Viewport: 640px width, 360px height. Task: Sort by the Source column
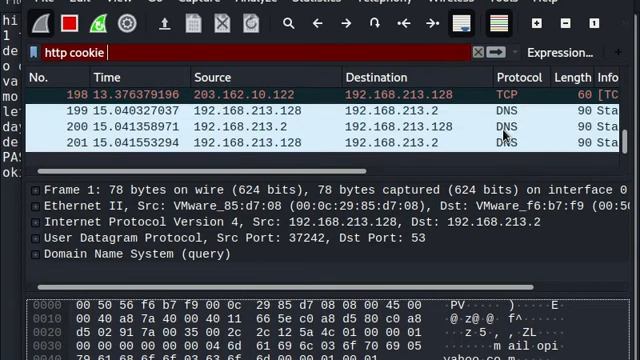point(266,78)
